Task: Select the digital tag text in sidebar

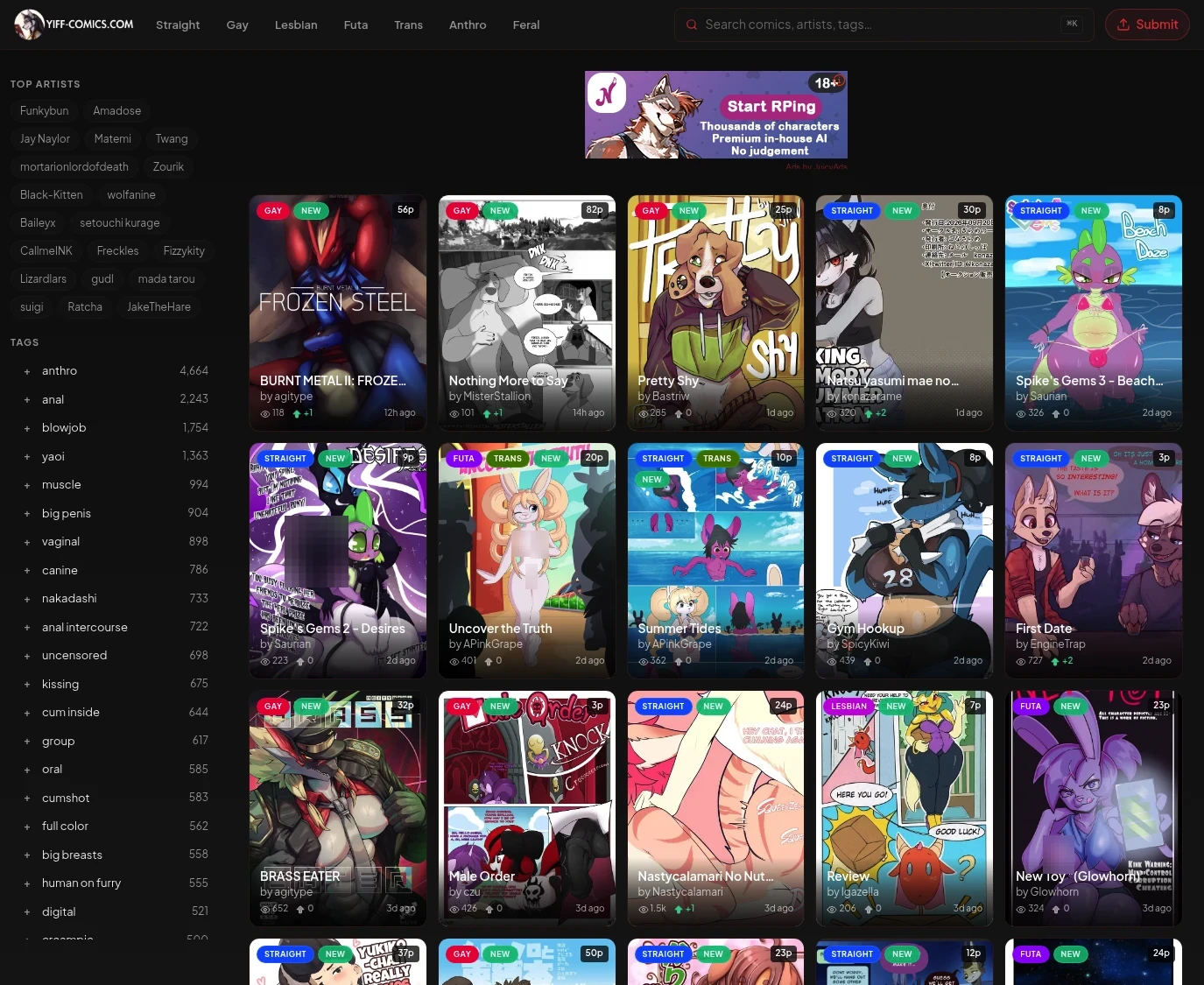Action: [x=59, y=912]
